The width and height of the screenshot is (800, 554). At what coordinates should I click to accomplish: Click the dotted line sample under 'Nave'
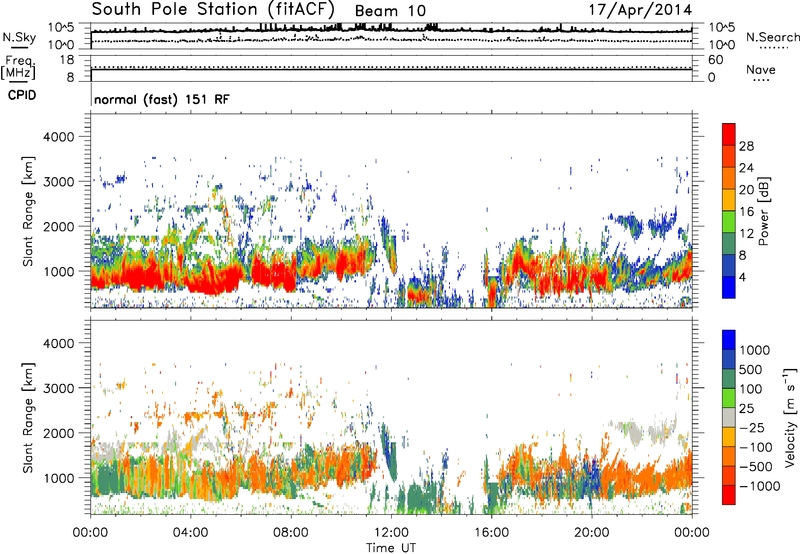coord(761,80)
